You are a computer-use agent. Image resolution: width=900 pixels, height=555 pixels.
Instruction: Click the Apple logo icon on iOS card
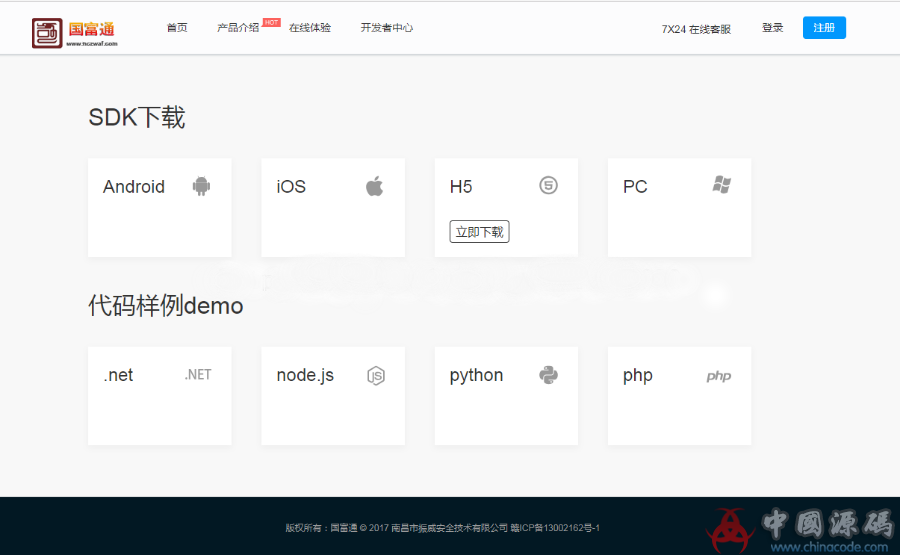(374, 186)
